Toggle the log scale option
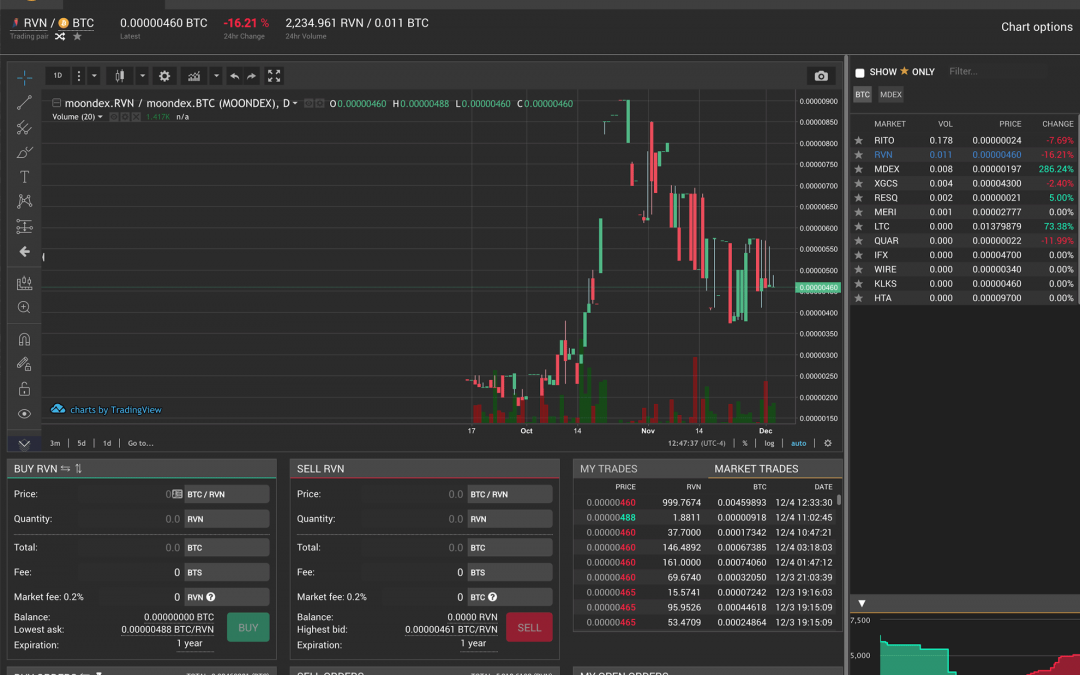The width and height of the screenshot is (1080, 675). [x=769, y=443]
